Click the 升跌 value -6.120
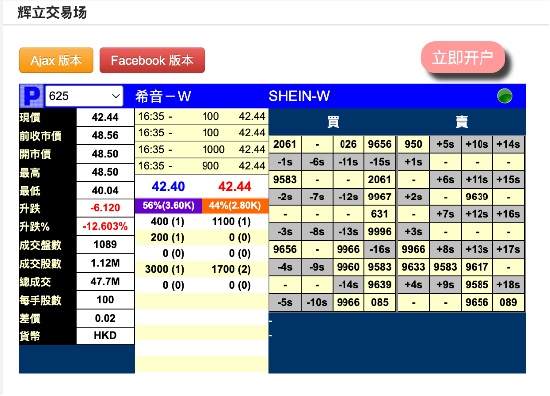The image size is (550, 396). 105,208
